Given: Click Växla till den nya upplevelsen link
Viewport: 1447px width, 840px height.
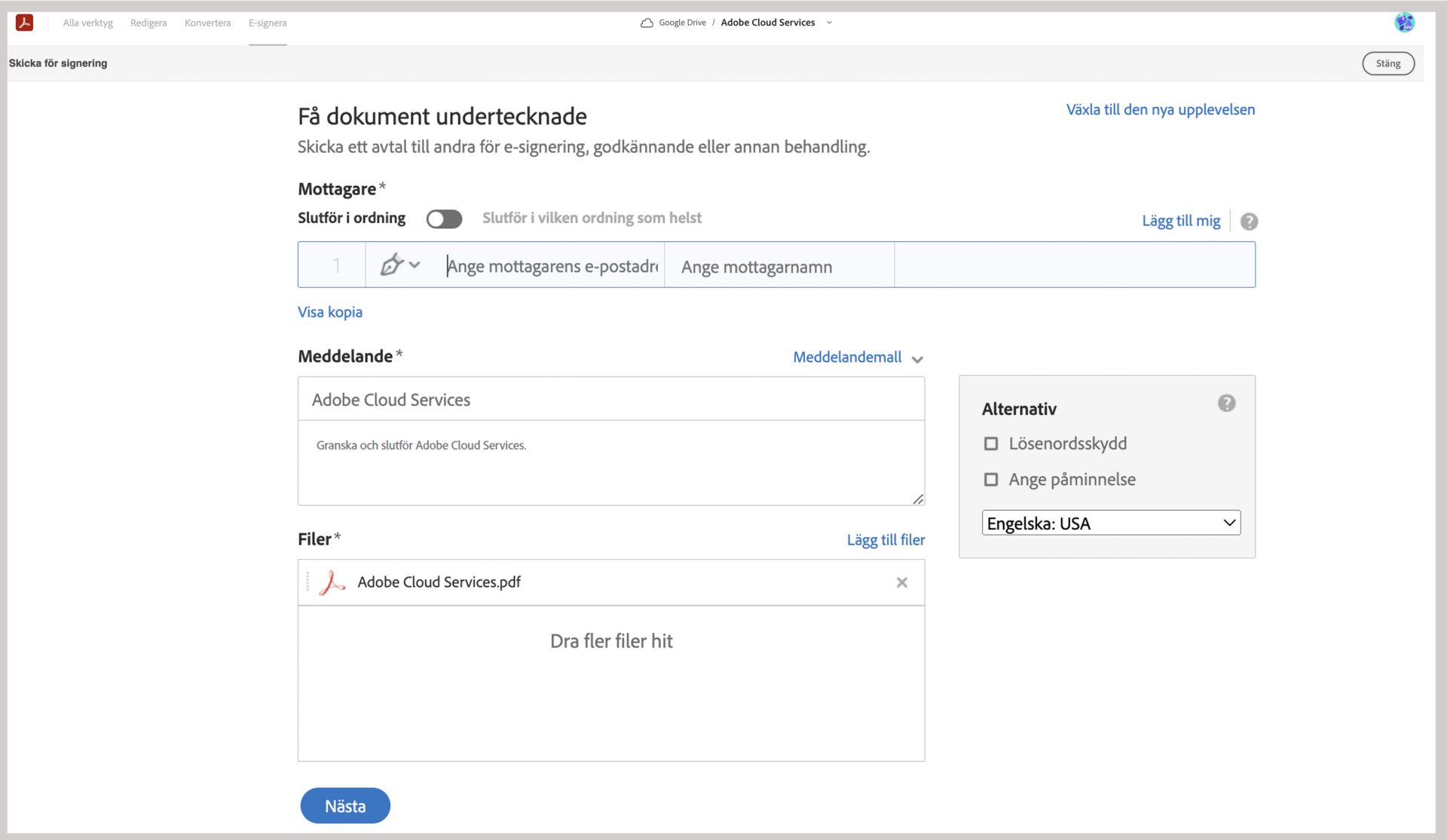Looking at the screenshot, I should click(x=1161, y=110).
